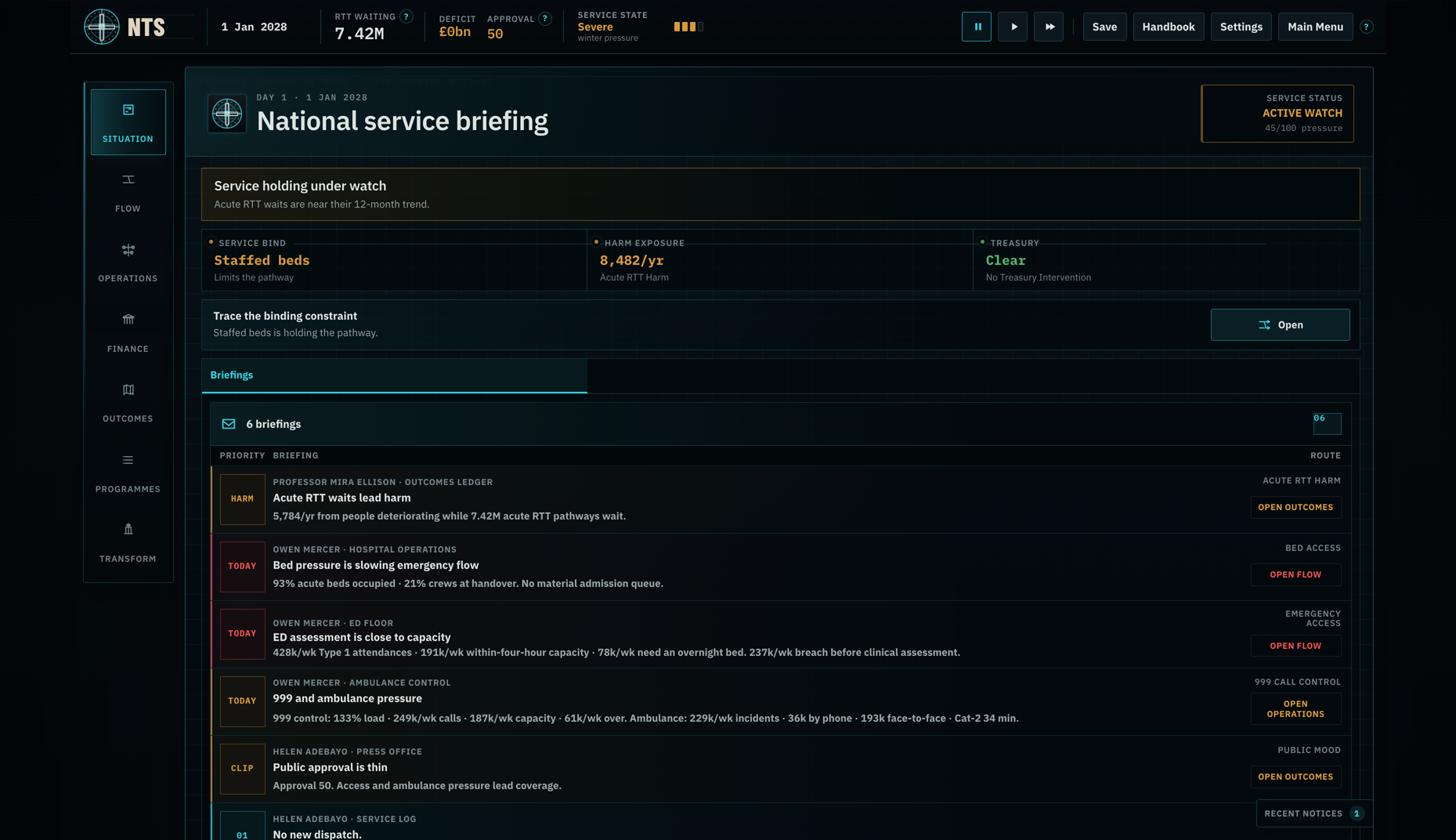Click the 8,482/yr harm exposure value
This screenshot has height=840, width=1456.
pyautogui.click(x=631, y=260)
